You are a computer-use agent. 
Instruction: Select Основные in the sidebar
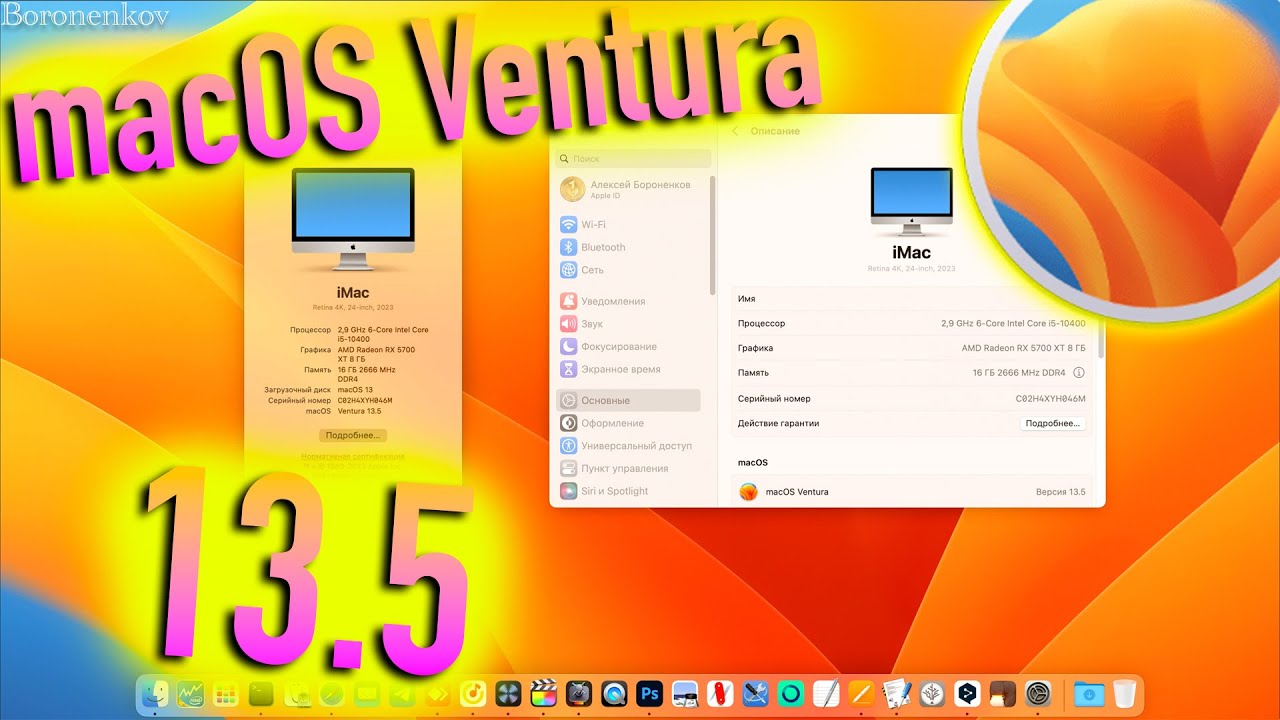click(628, 400)
